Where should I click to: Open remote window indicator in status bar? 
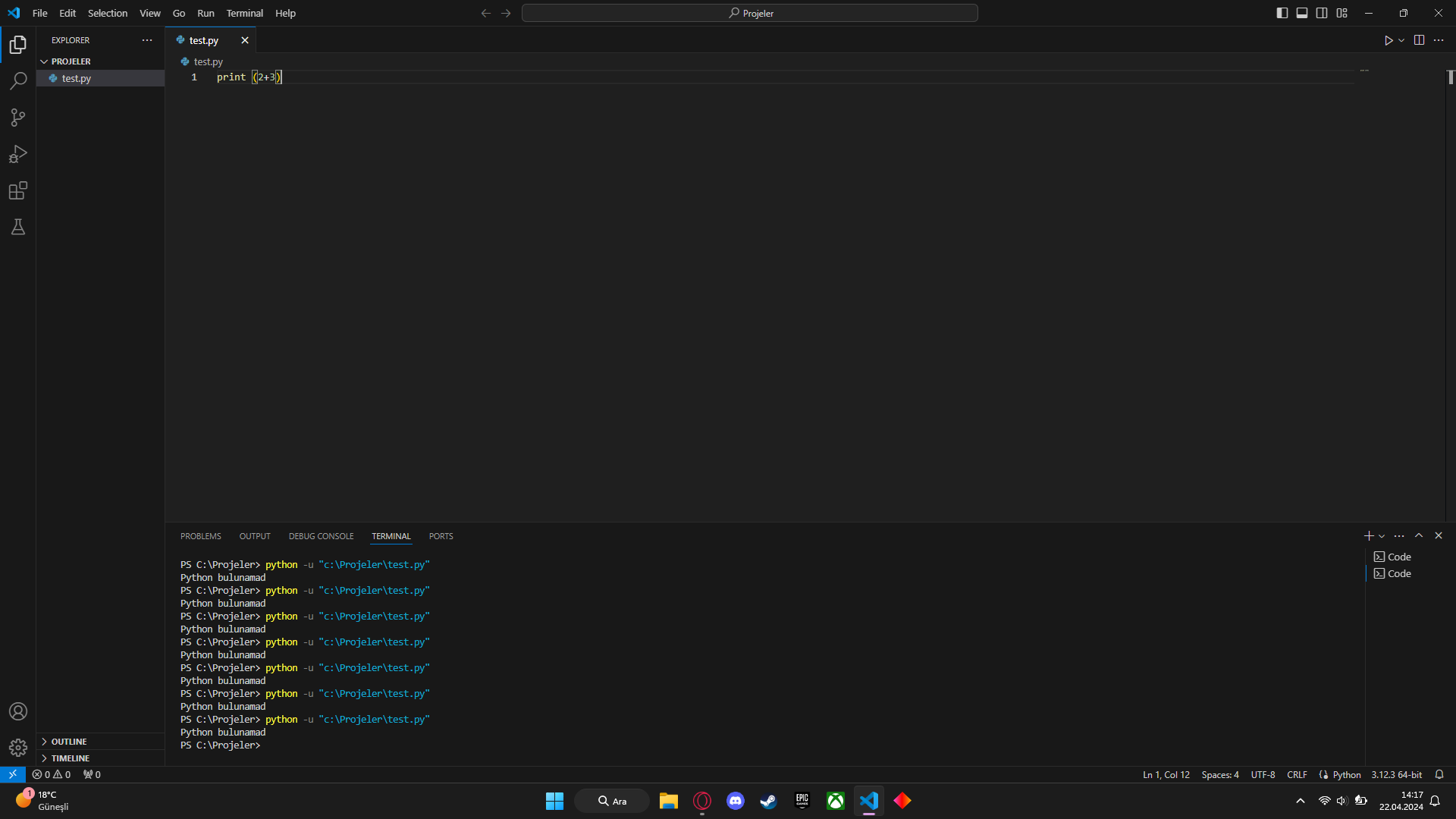click(x=13, y=774)
